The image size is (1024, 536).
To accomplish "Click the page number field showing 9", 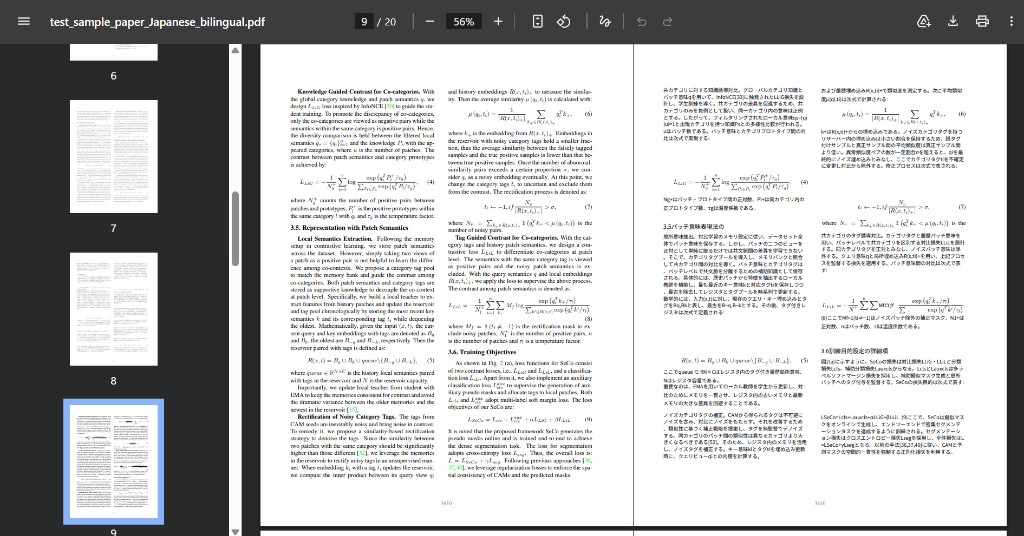I will click(x=364, y=22).
